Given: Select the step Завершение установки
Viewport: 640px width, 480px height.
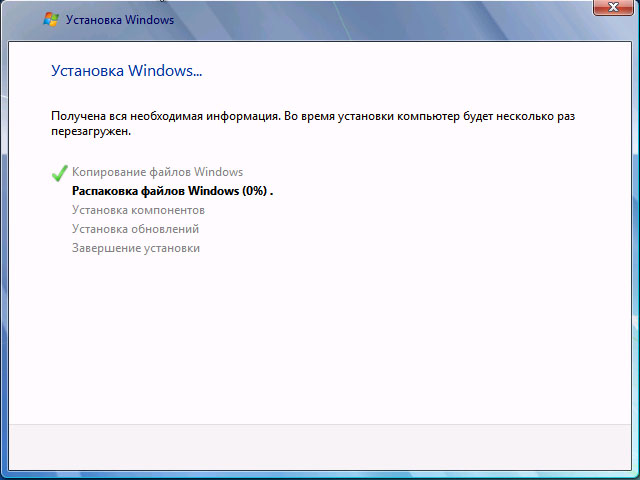Looking at the screenshot, I should 136,248.
